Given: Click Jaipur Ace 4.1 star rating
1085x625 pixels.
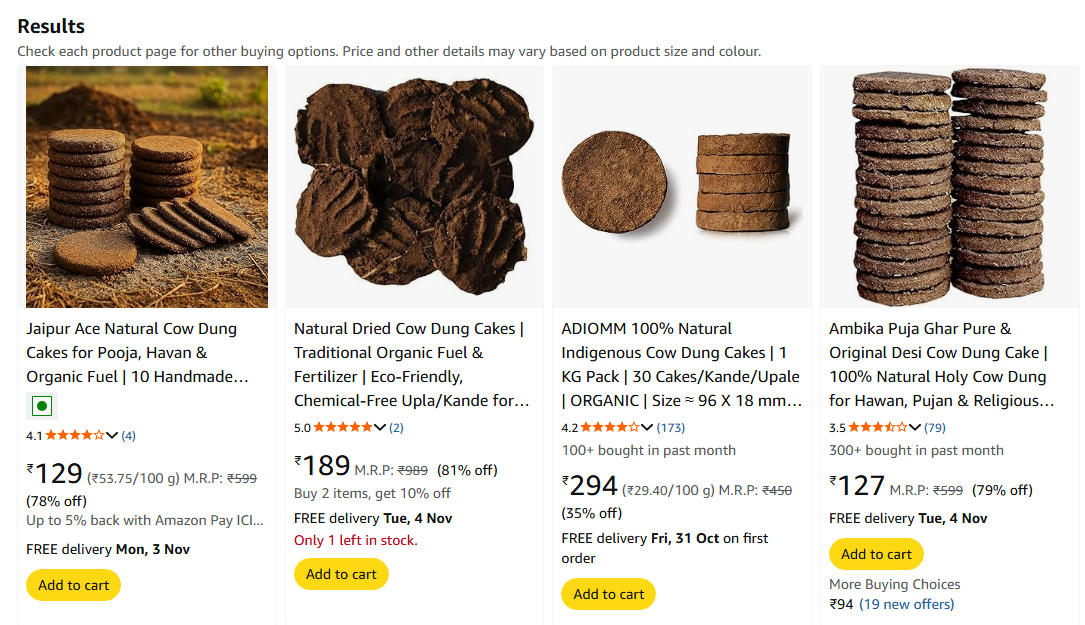Looking at the screenshot, I should 74,435.
